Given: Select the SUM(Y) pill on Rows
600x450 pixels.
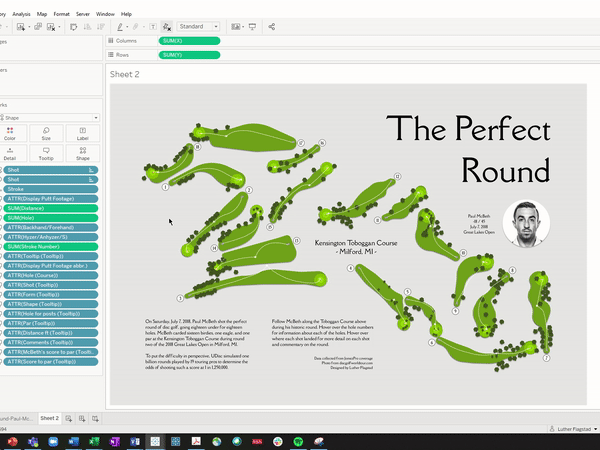Looking at the screenshot, I should (x=189, y=54).
